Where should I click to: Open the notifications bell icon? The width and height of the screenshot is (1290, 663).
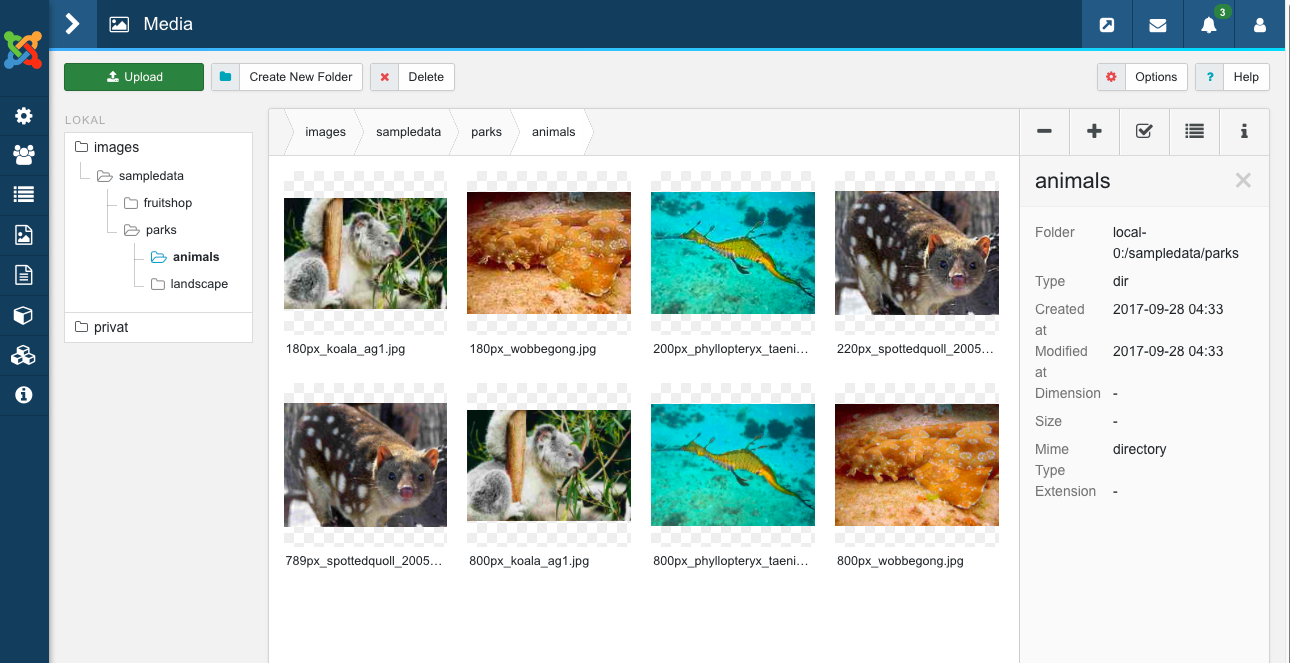tap(1209, 25)
